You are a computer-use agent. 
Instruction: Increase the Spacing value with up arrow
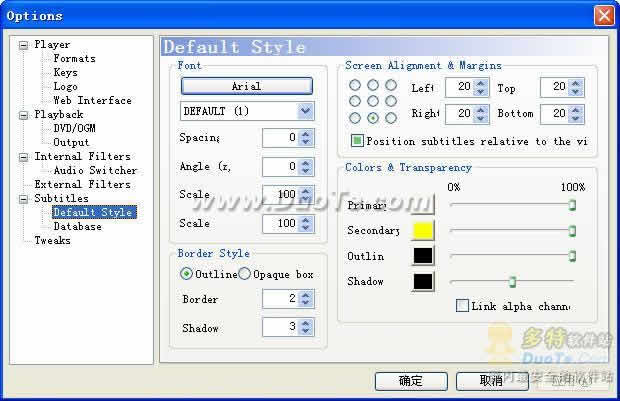(x=305, y=134)
